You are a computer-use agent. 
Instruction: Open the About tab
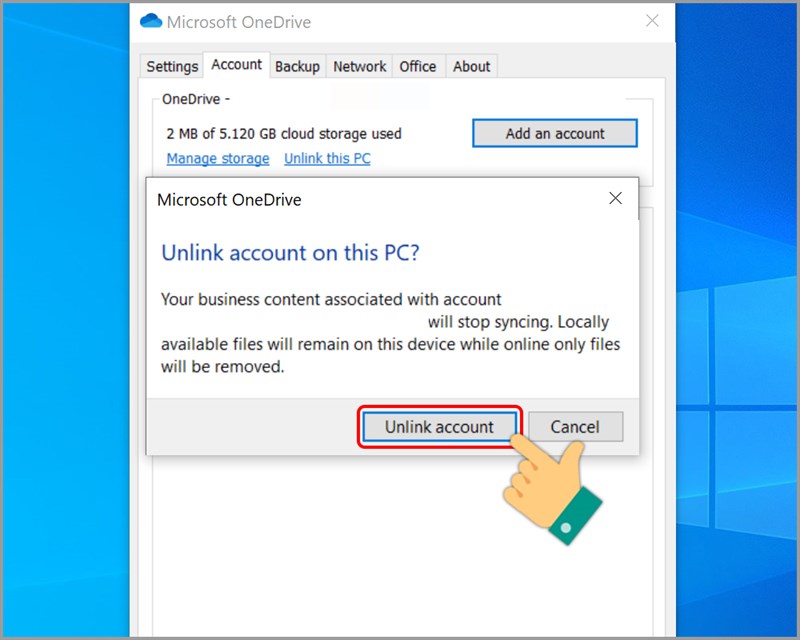(x=471, y=66)
